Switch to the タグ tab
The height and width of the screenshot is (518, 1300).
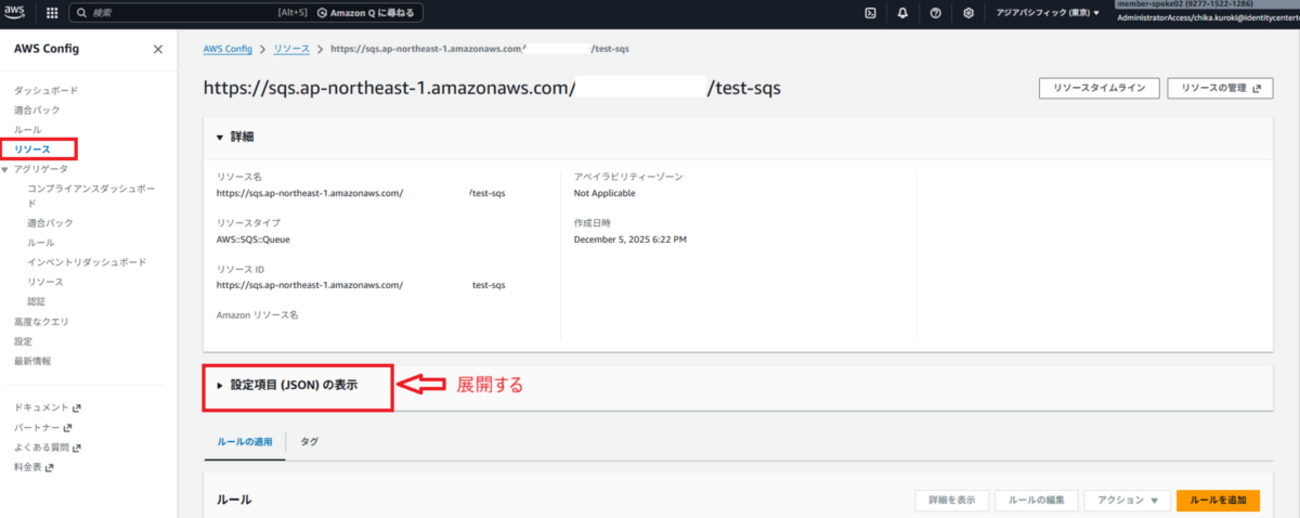click(309, 441)
